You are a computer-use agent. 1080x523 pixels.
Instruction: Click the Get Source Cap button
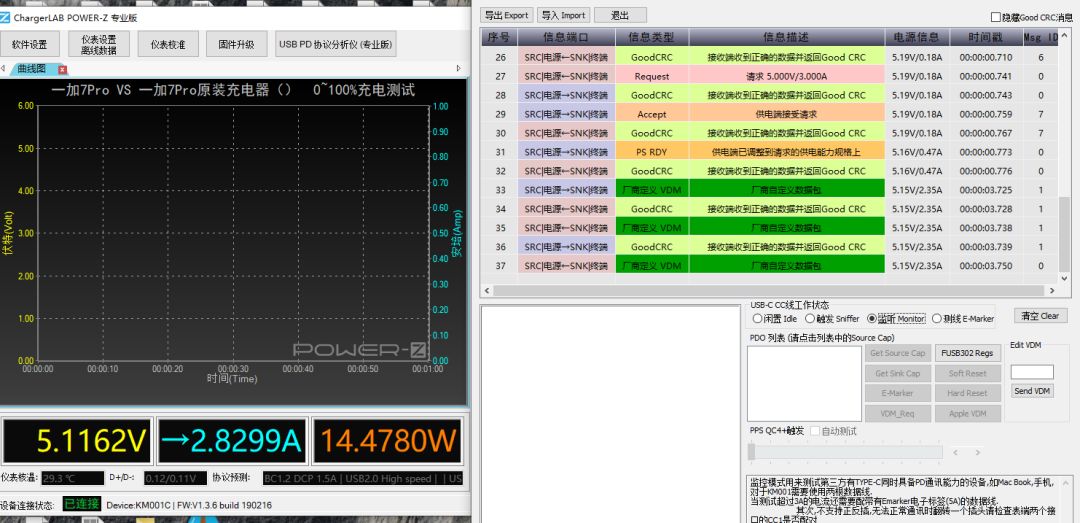pos(898,353)
